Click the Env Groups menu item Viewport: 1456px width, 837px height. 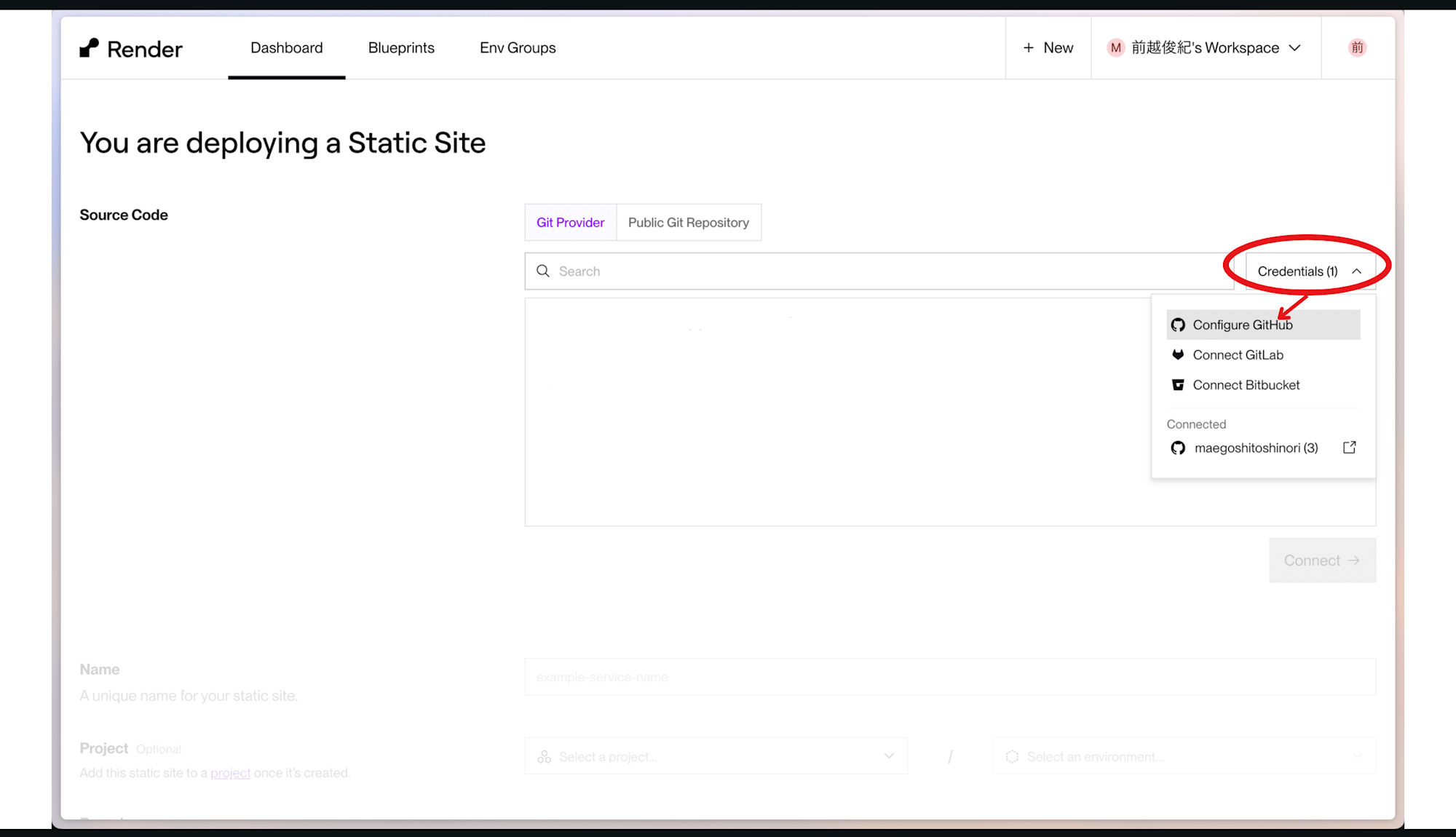[518, 48]
